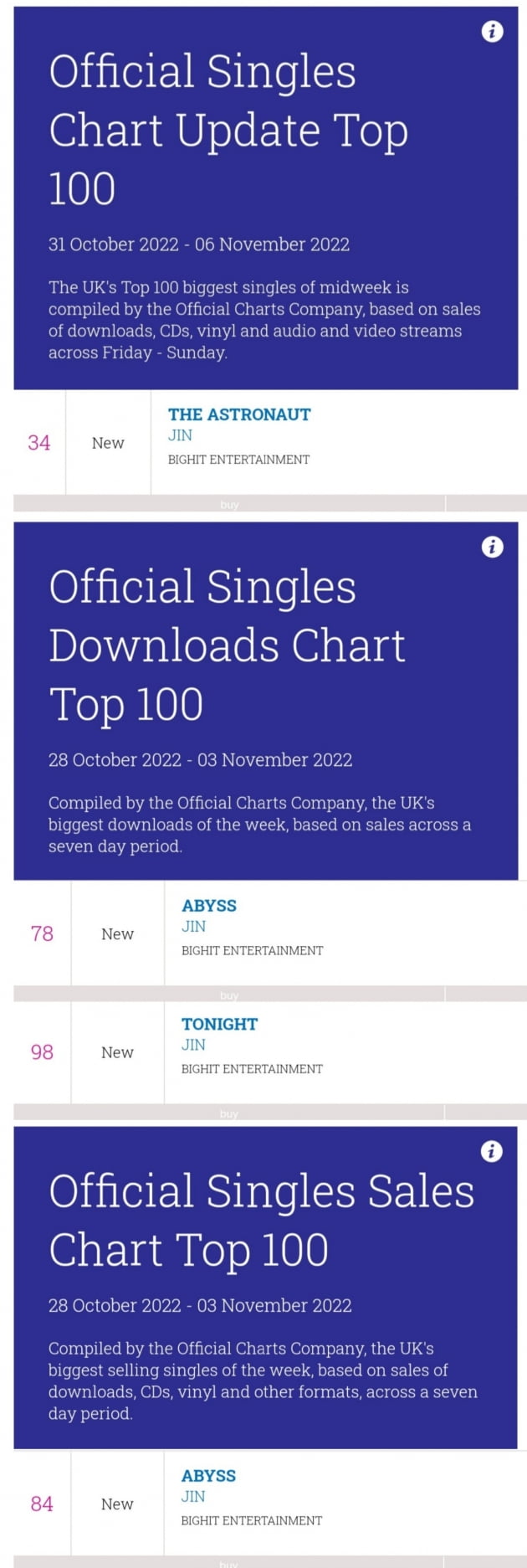Open info icon on Singles Chart Update header
The height and width of the screenshot is (1568, 527).
pyautogui.click(x=492, y=32)
